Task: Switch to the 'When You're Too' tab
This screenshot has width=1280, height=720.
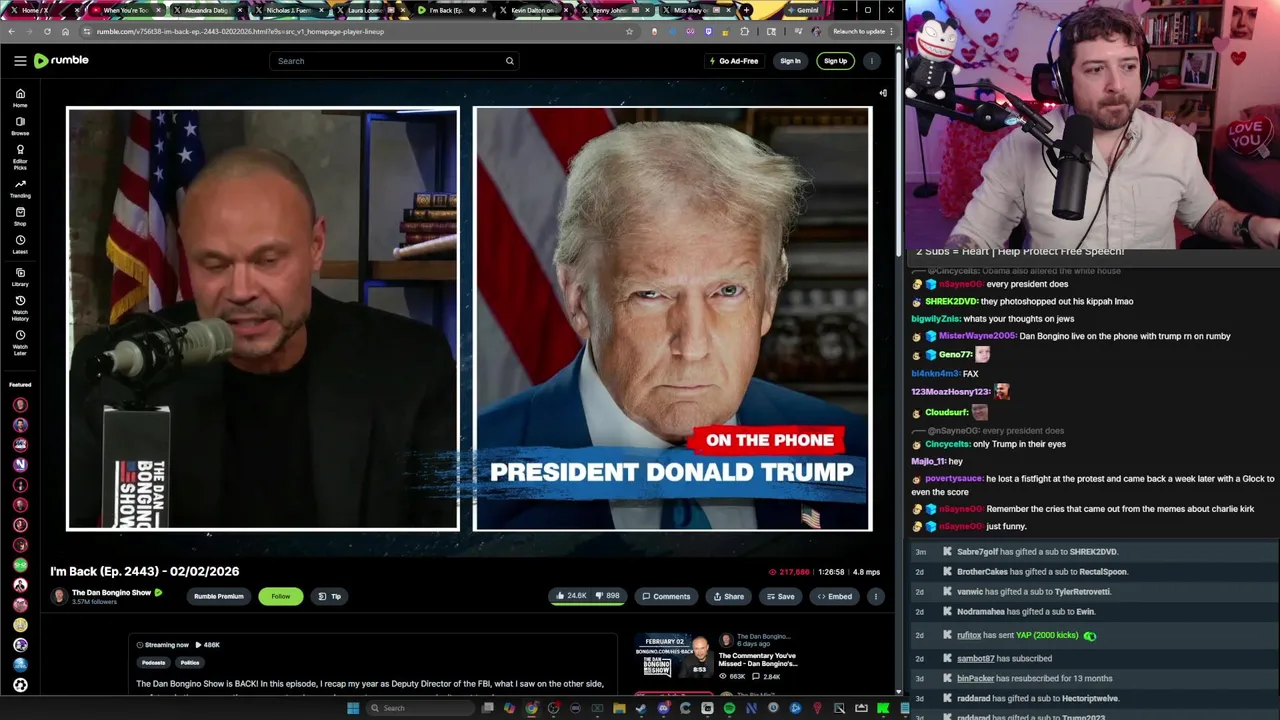Action: [x=125, y=10]
